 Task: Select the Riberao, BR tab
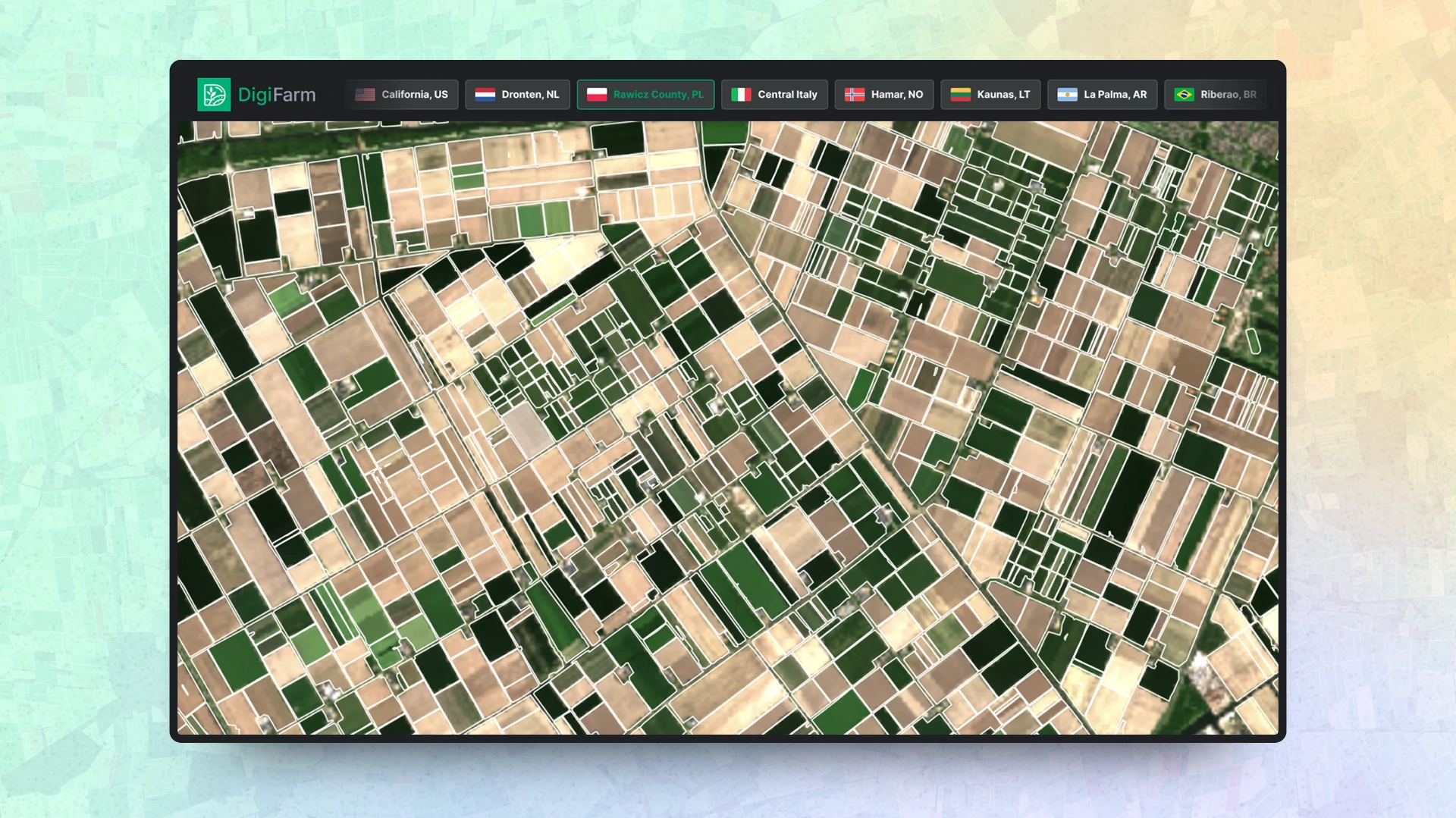pyautogui.click(x=1216, y=95)
